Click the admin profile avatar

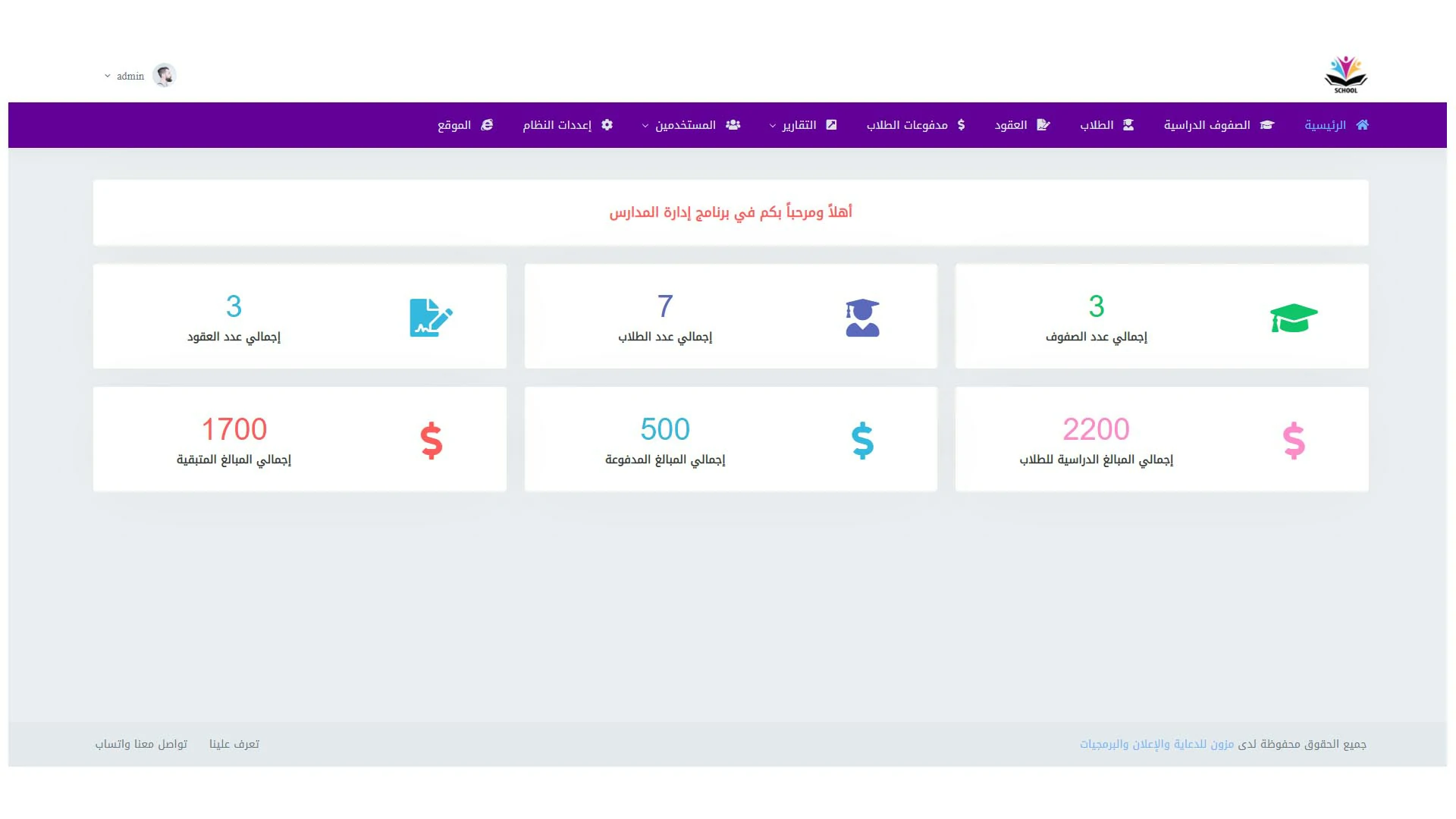(x=164, y=75)
